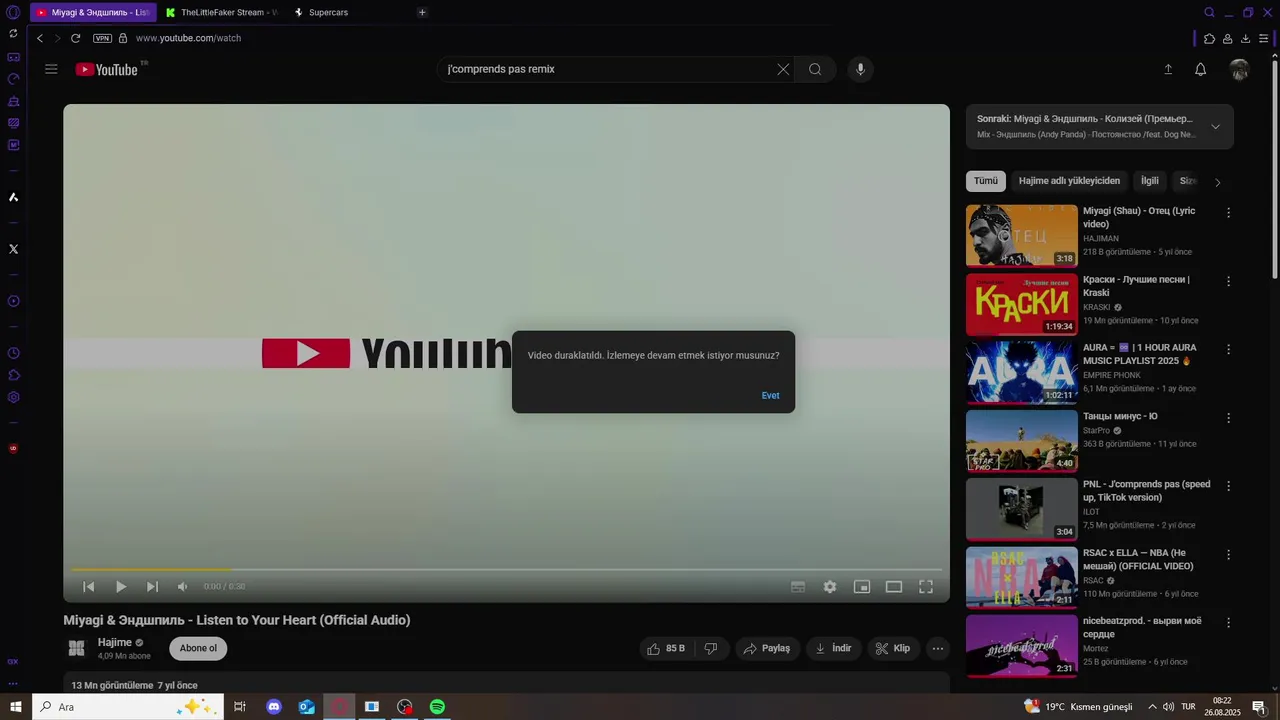This screenshot has width=1280, height=720.
Task: Start voice search with microphone icon
Action: 860,69
